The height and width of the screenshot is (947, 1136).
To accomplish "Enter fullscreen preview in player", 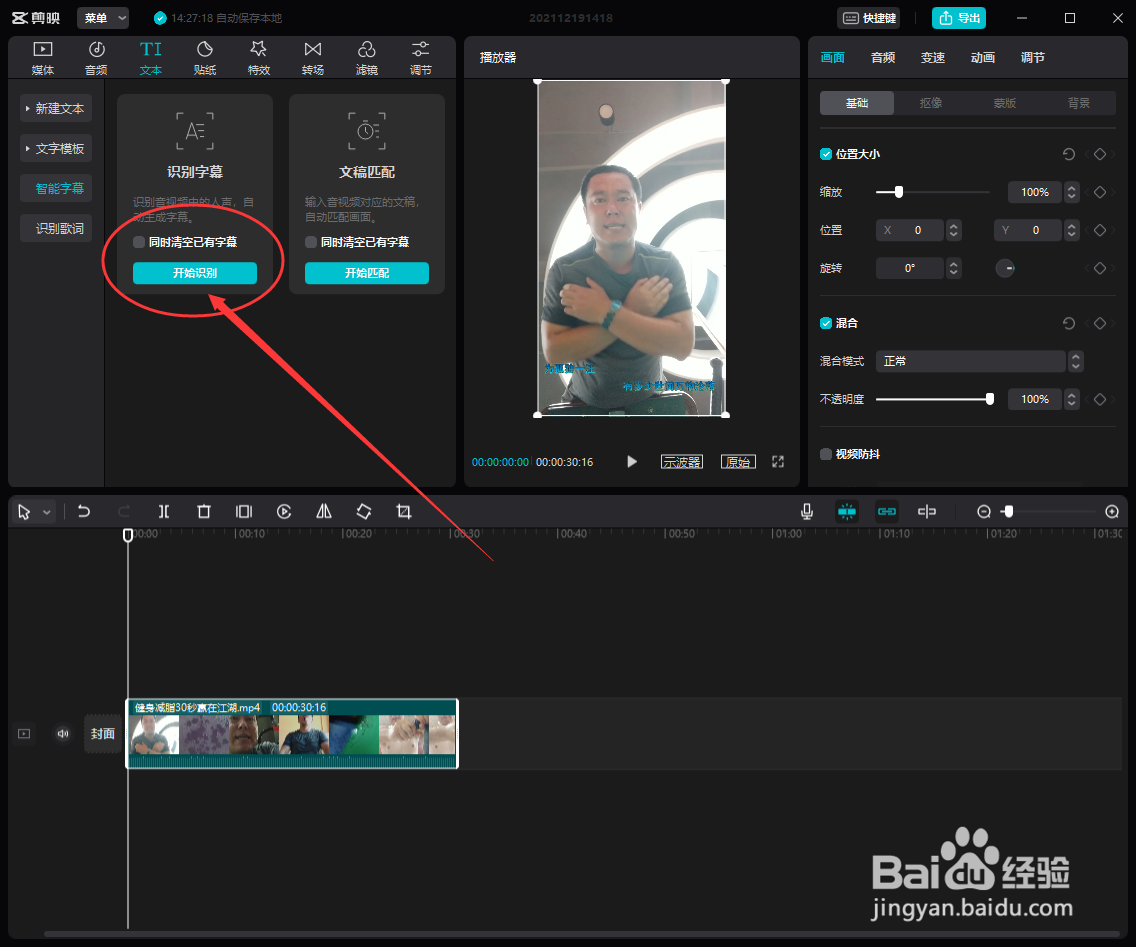I will click(778, 462).
